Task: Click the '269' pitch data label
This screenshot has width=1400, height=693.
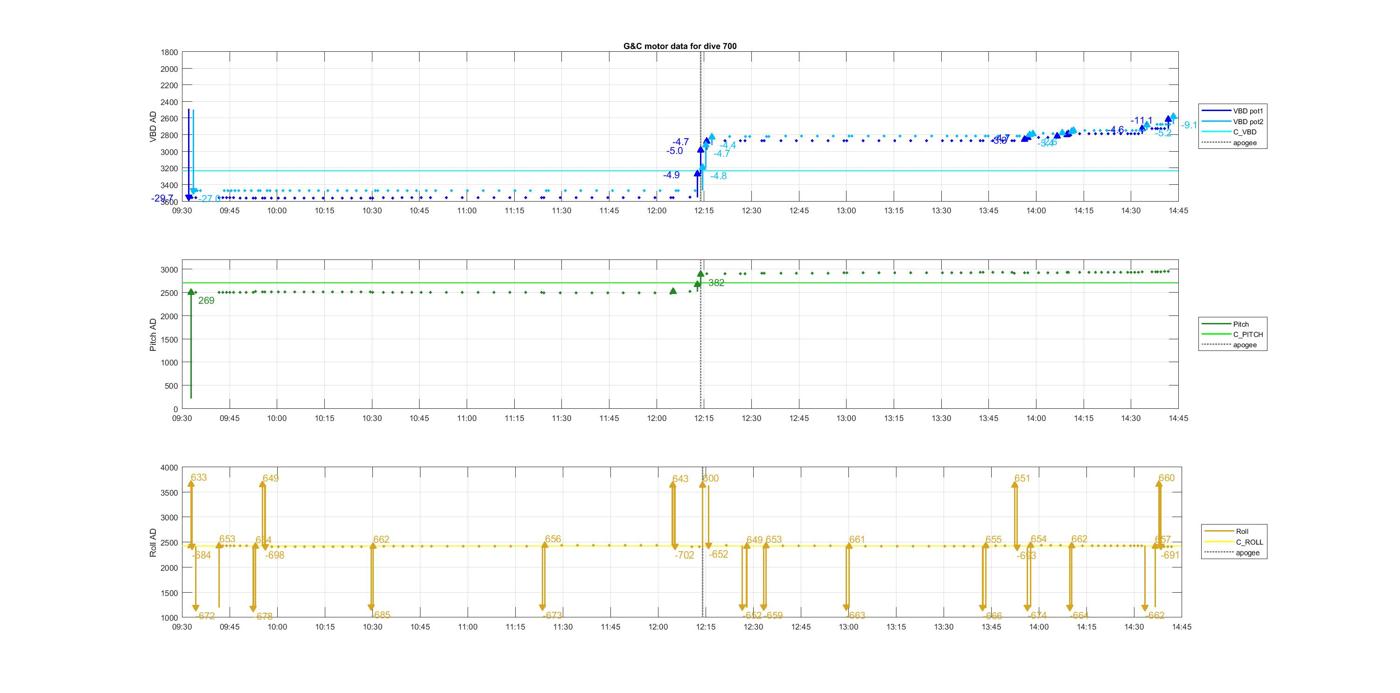Action: click(206, 300)
